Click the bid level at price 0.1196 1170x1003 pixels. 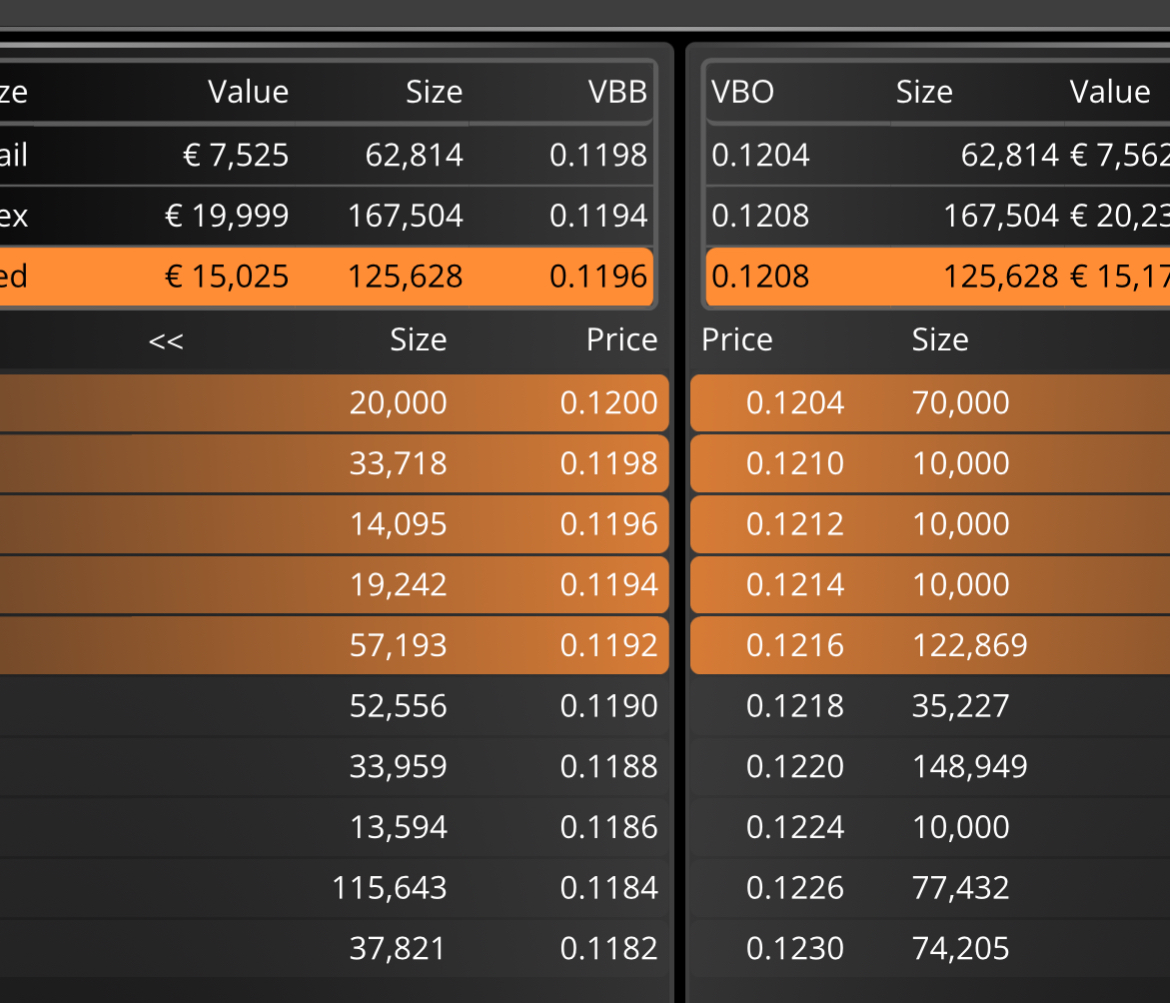334,524
